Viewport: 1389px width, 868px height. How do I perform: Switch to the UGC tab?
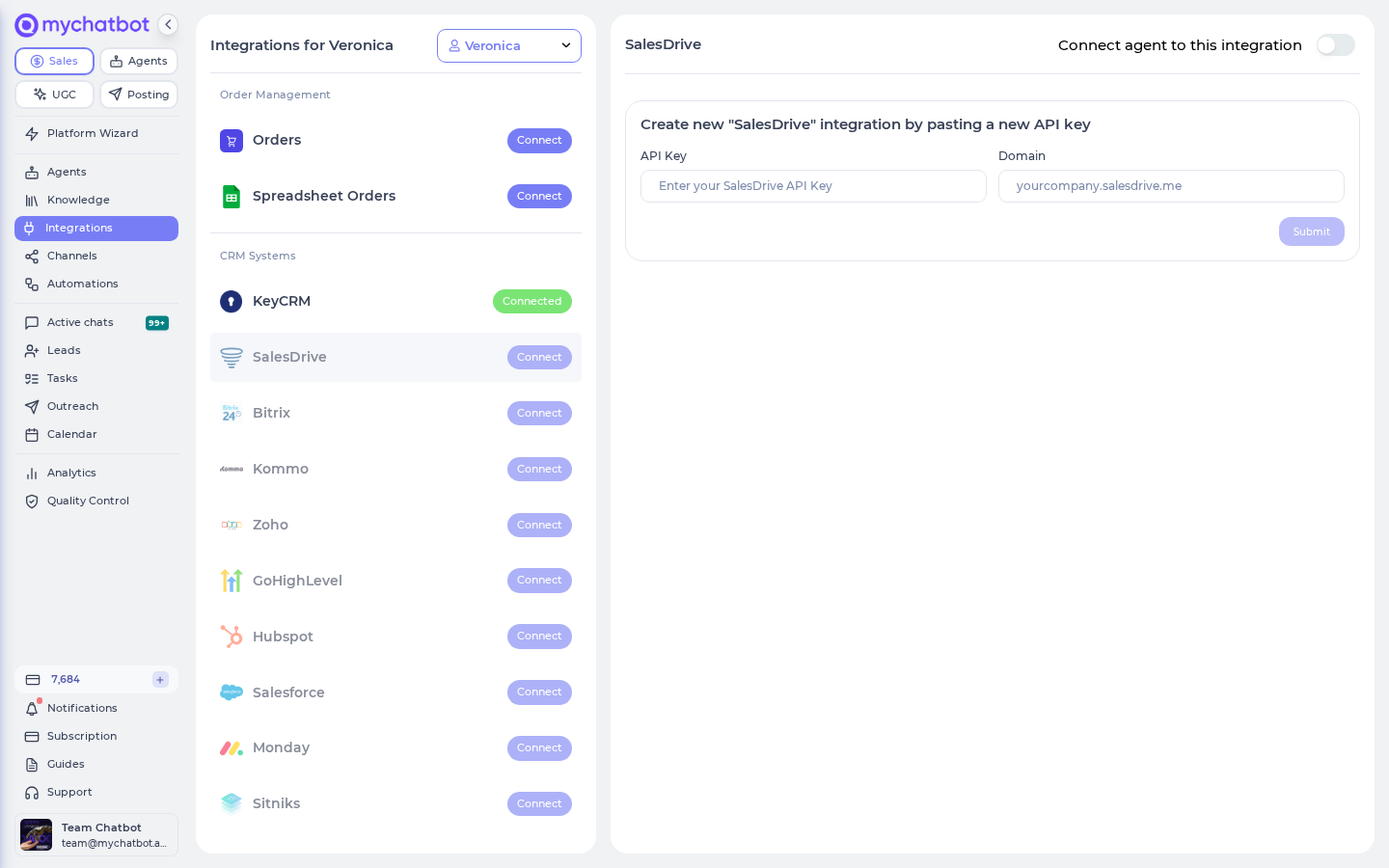pyautogui.click(x=54, y=95)
